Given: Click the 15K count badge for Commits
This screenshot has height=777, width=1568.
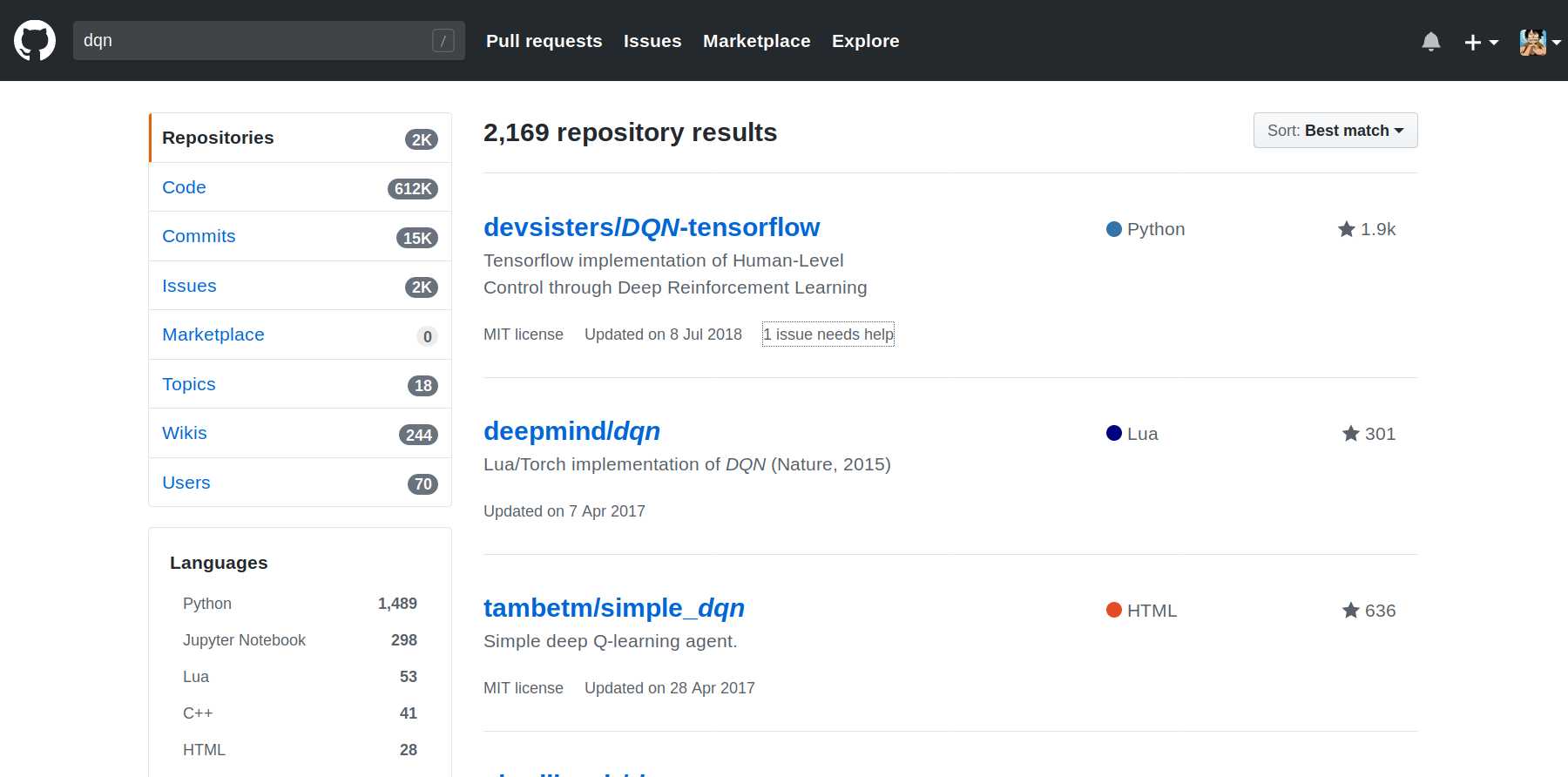Looking at the screenshot, I should tap(417, 238).
